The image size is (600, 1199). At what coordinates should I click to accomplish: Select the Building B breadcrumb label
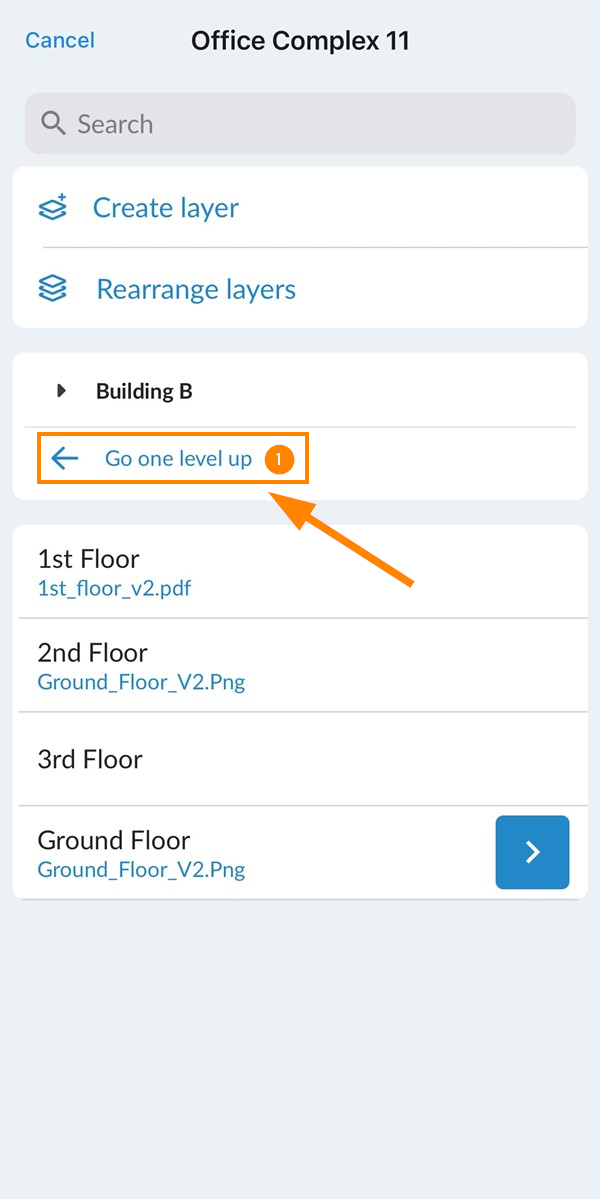coord(144,392)
